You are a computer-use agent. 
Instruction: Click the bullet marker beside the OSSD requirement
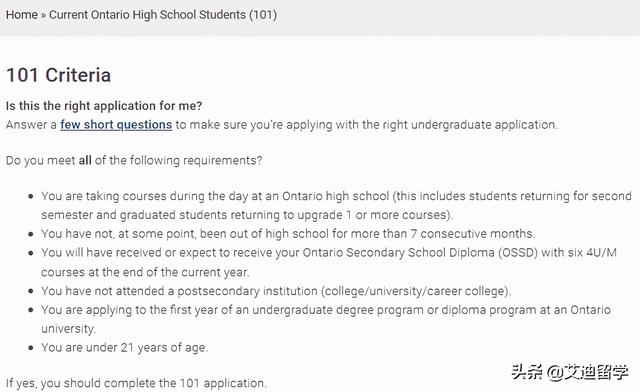31,253
